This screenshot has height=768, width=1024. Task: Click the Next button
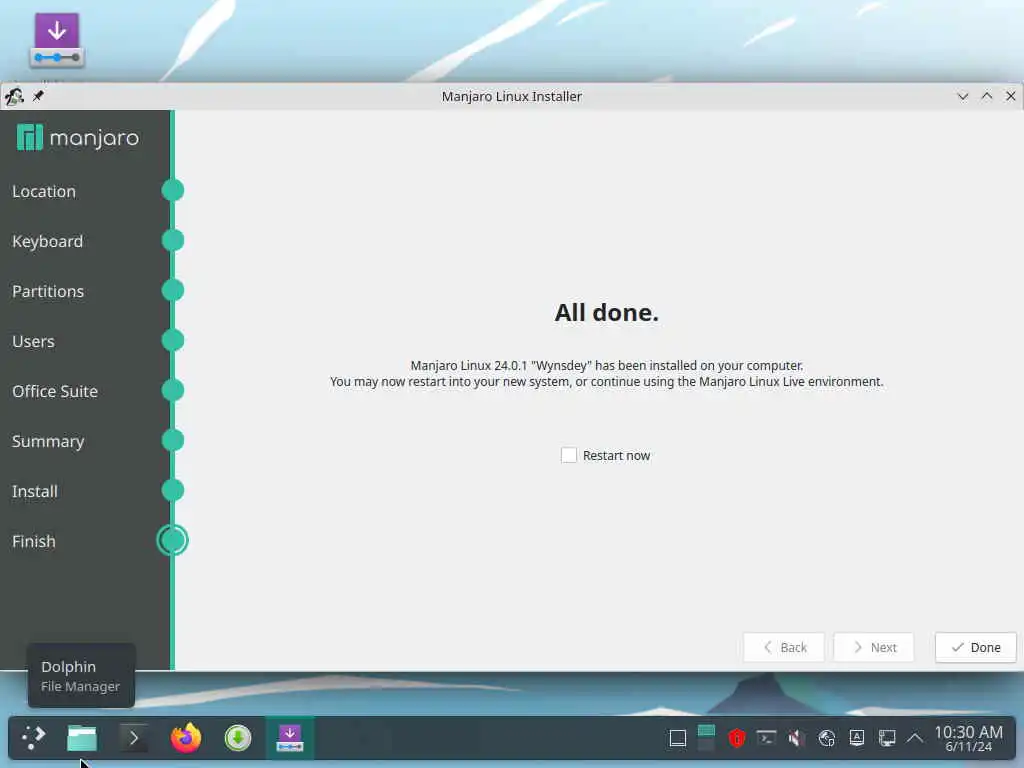(x=874, y=647)
